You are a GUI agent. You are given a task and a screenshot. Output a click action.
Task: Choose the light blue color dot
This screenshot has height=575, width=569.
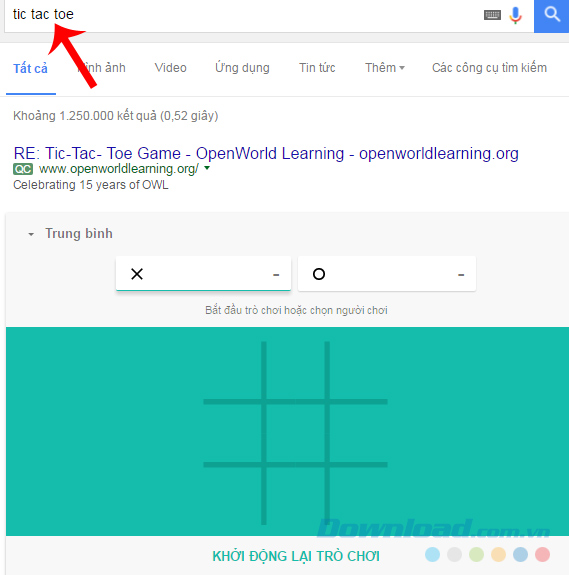pos(433,554)
